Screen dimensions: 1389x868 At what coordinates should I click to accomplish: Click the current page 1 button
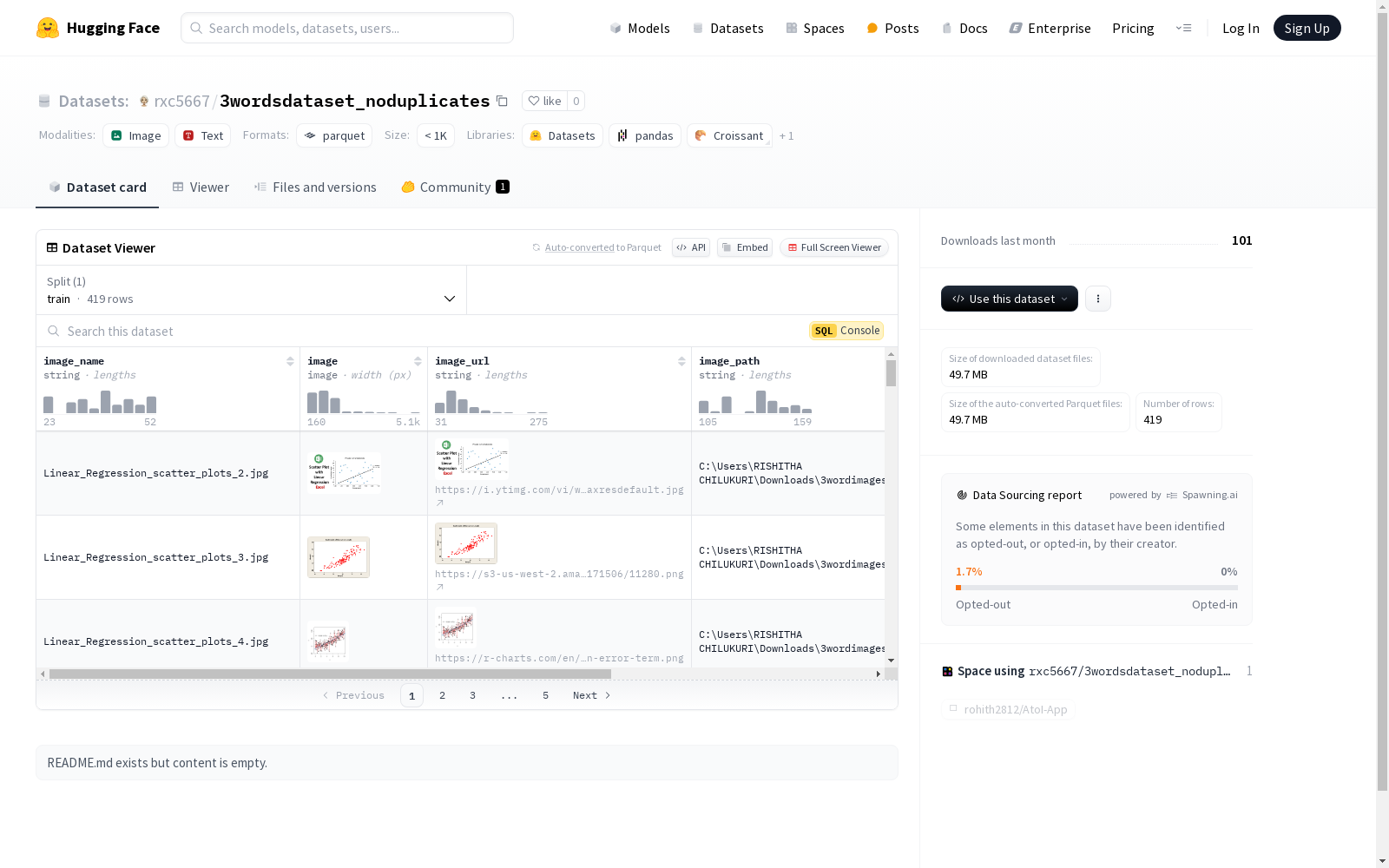pyautogui.click(x=411, y=695)
